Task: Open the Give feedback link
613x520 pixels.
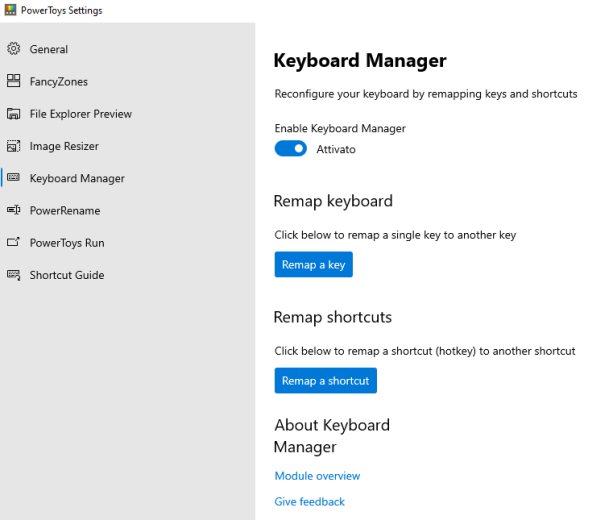Action: click(309, 502)
